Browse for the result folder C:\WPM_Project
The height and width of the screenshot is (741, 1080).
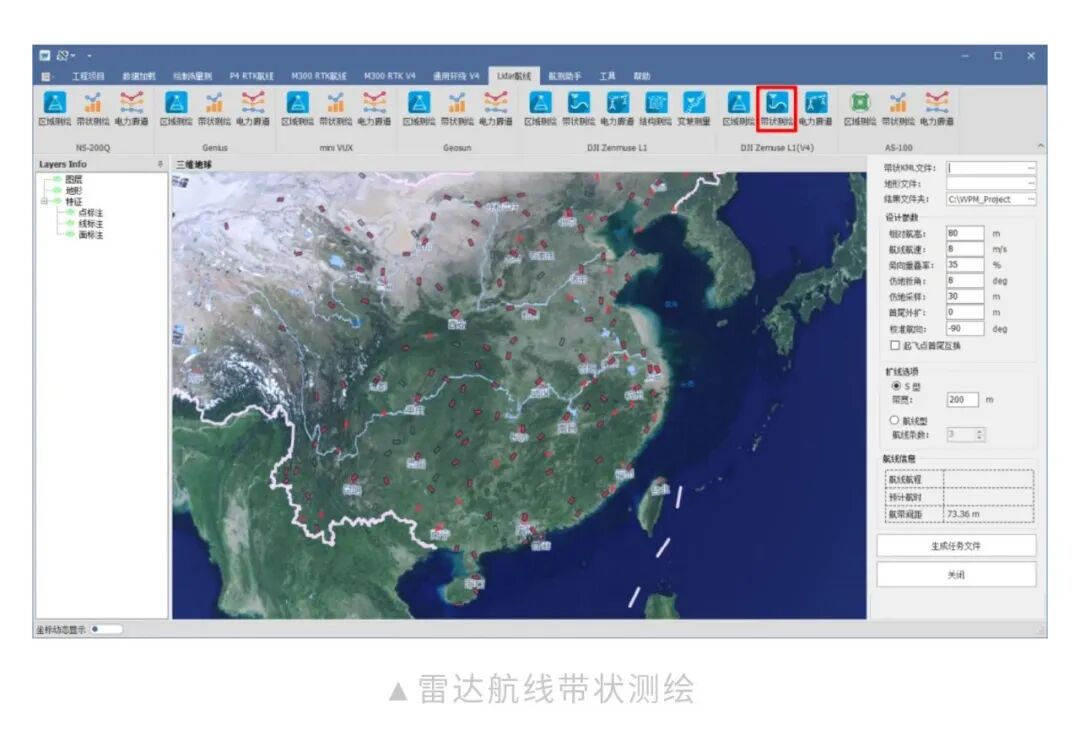pyautogui.click(x=1031, y=199)
